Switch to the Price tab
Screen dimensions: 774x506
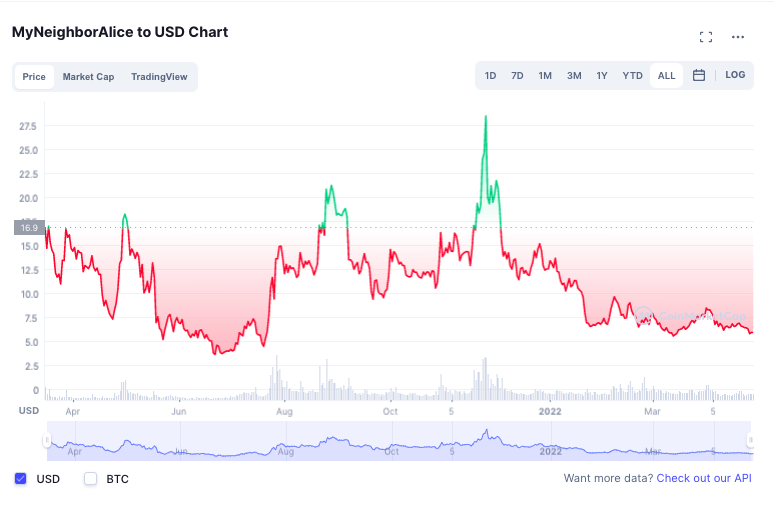tap(34, 77)
